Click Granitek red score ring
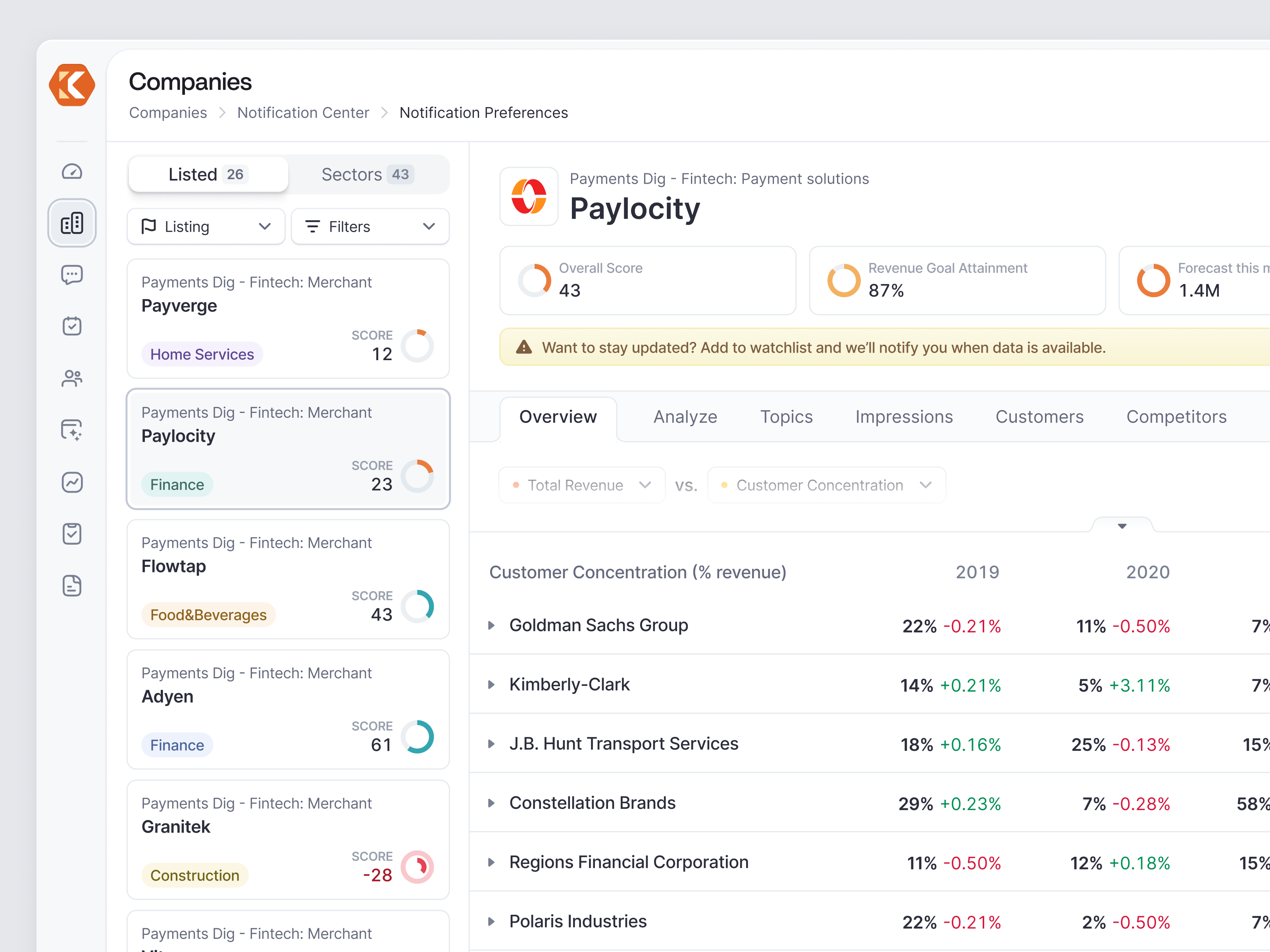 (418, 866)
